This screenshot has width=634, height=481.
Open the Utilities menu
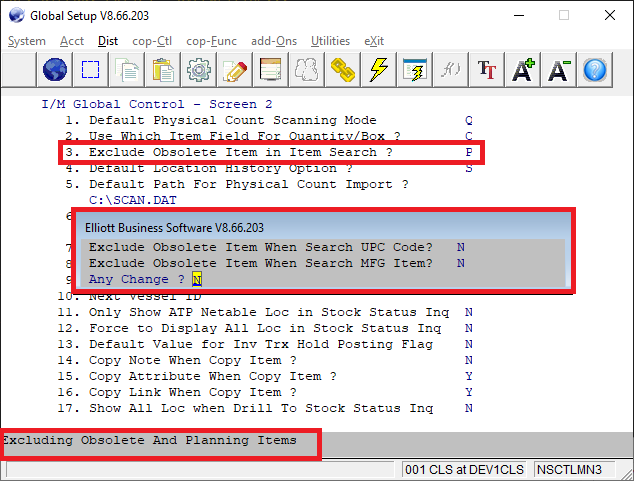330,40
